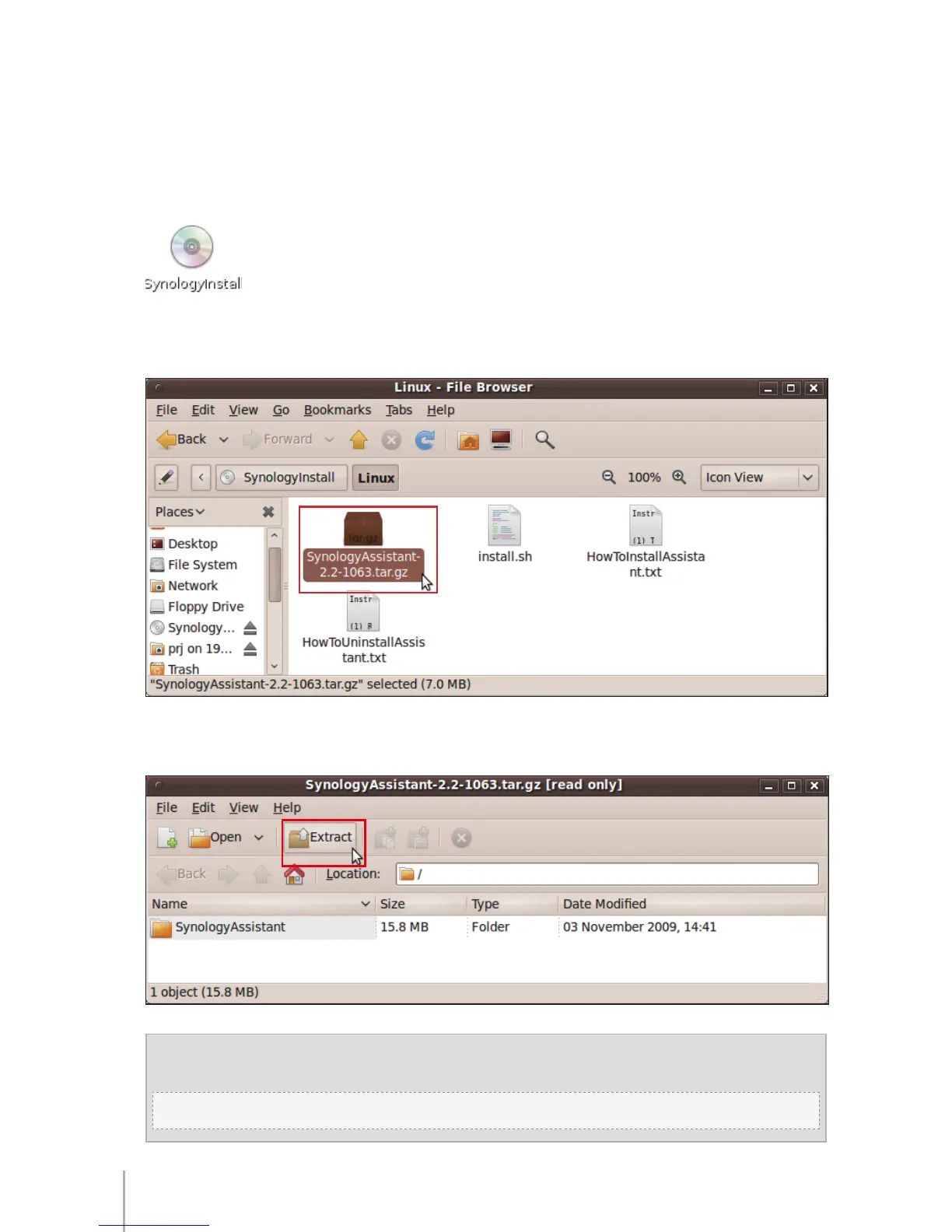Click Add folder to archive icon
Screen dimensions: 952x1232
tap(418, 838)
